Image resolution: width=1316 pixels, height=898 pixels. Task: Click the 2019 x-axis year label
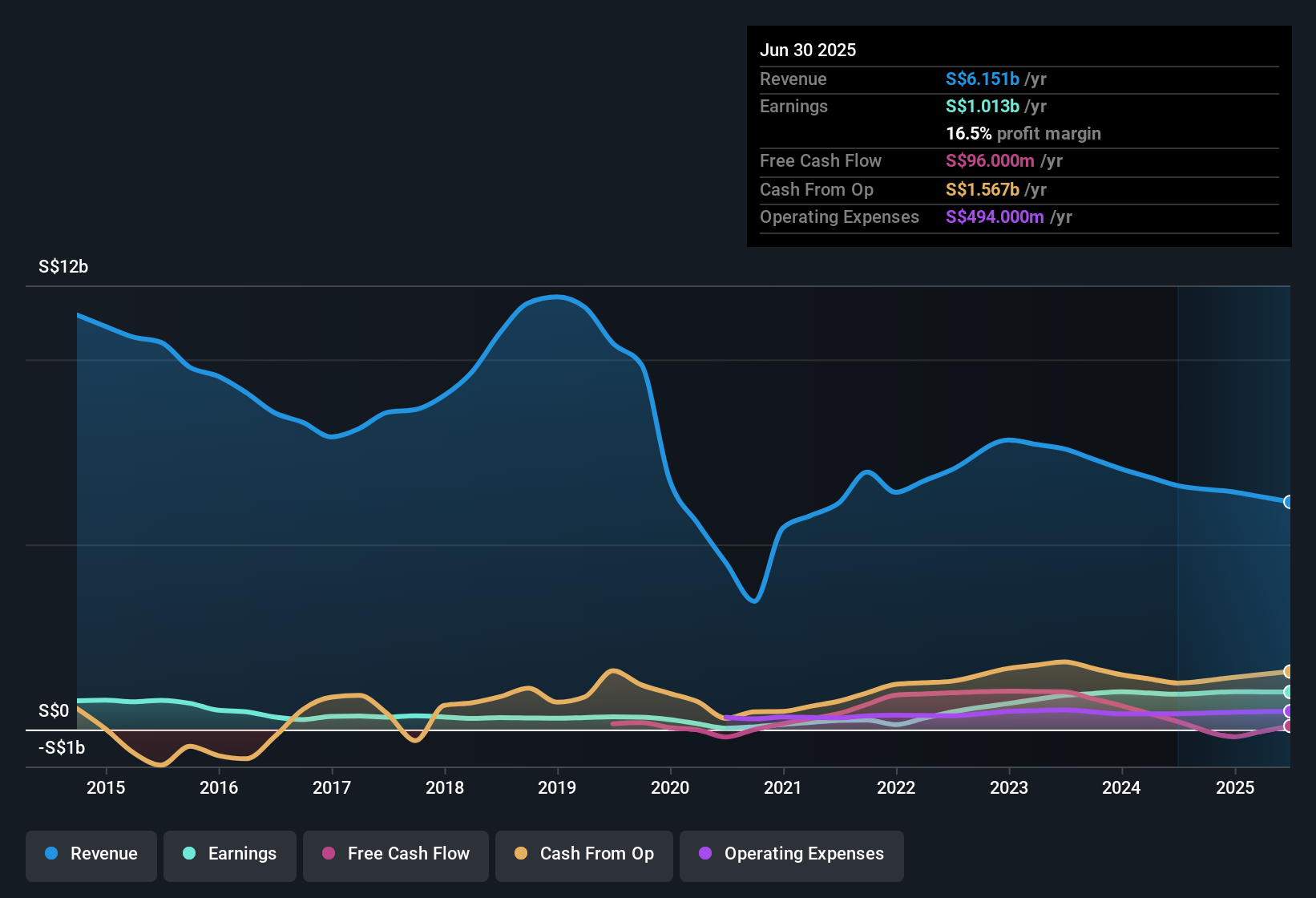pos(557,787)
